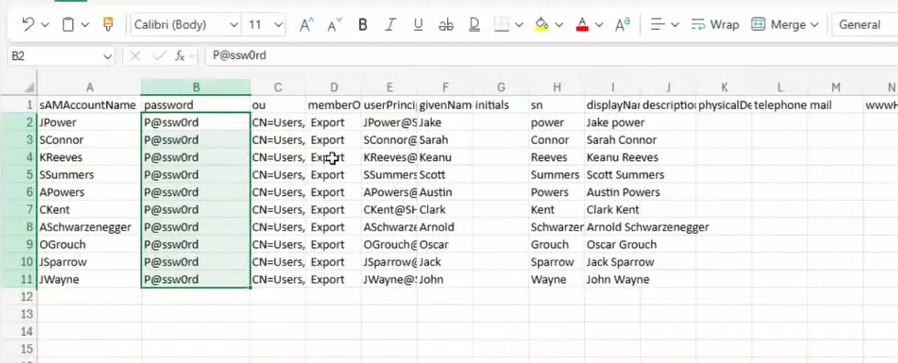Select column B header
Viewport: 898px width, 363px height.
[x=196, y=87]
